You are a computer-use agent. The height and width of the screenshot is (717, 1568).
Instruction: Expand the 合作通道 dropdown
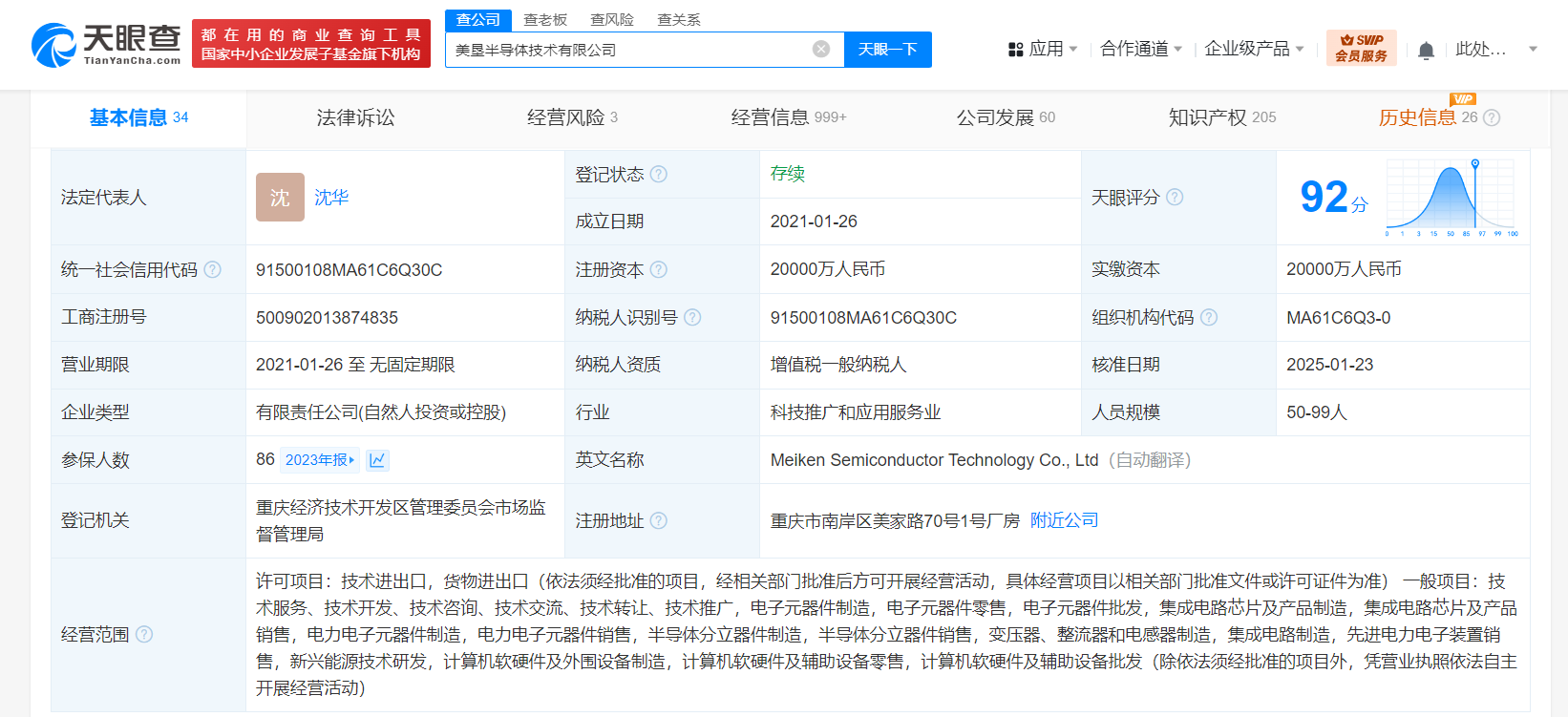click(1141, 49)
